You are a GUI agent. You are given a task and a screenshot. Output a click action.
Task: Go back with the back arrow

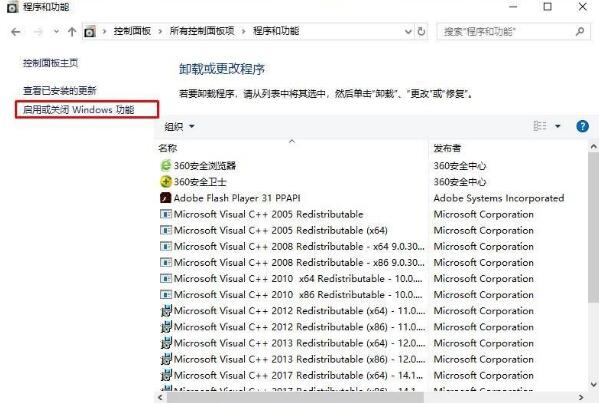click(x=16, y=32)
